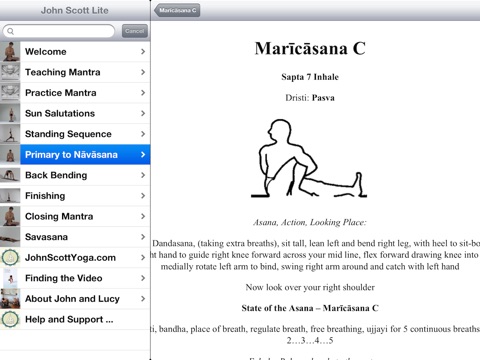Click the Primary to Nāvāsana thumbnail
The width and height of the screenshot is (480, 360).
10,155
